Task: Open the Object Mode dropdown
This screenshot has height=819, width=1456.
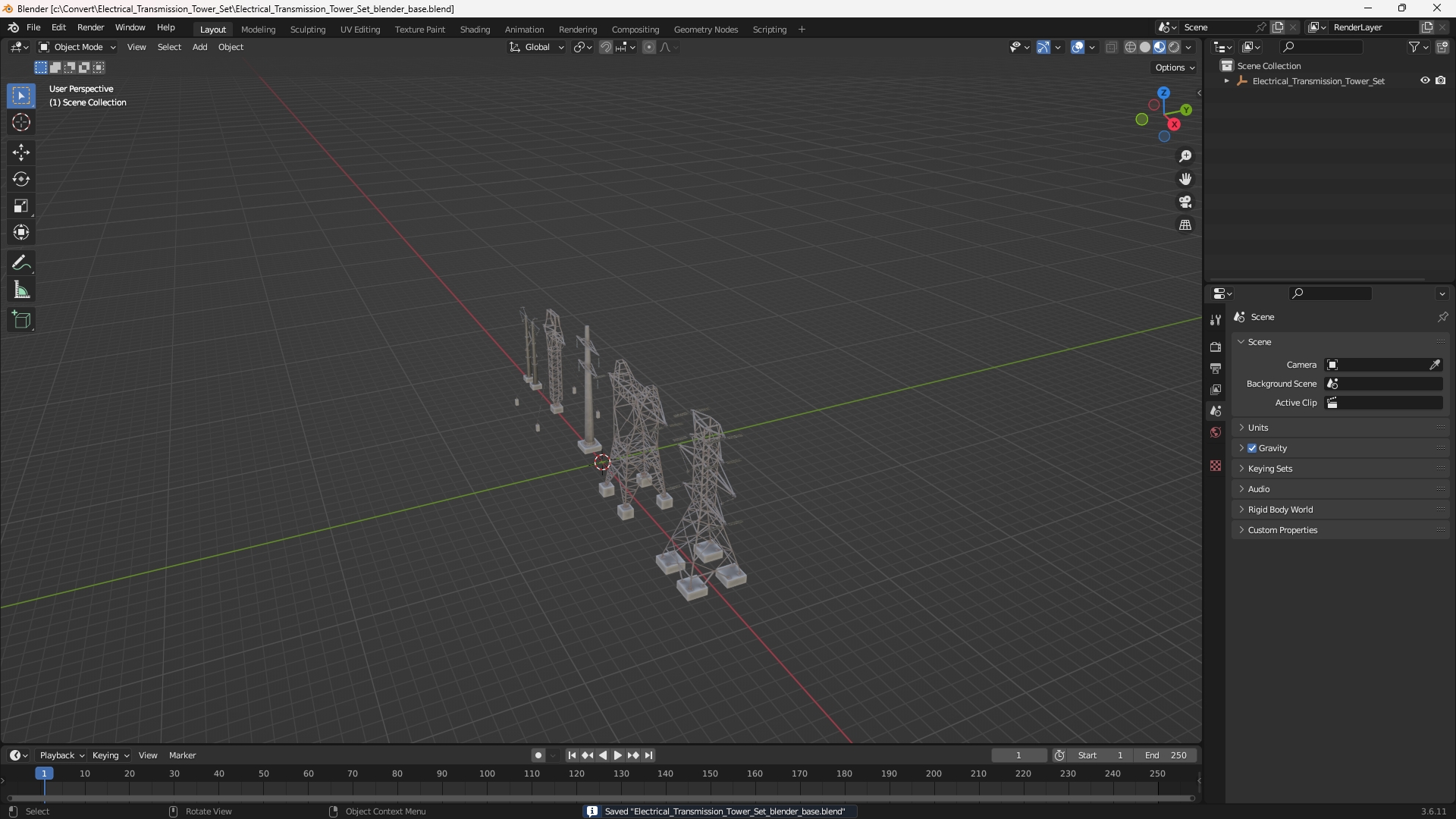Action: pyautogui.click(x=77, y=47)
